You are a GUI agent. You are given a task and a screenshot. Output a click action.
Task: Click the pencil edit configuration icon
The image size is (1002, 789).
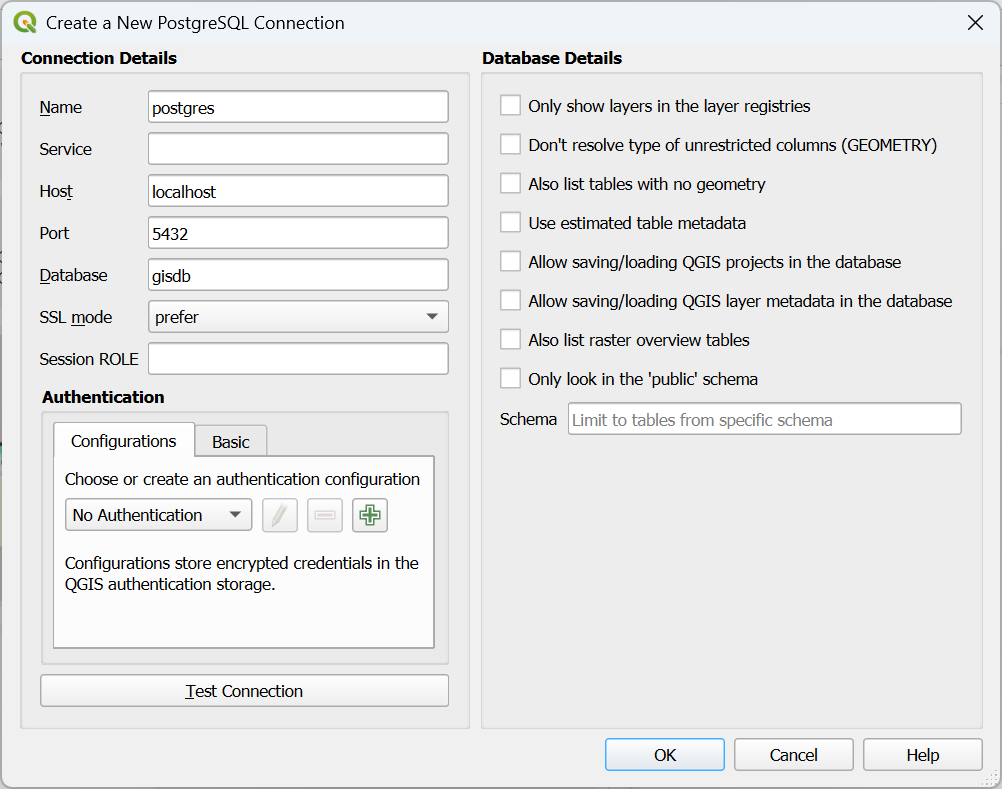click(280, 515)
